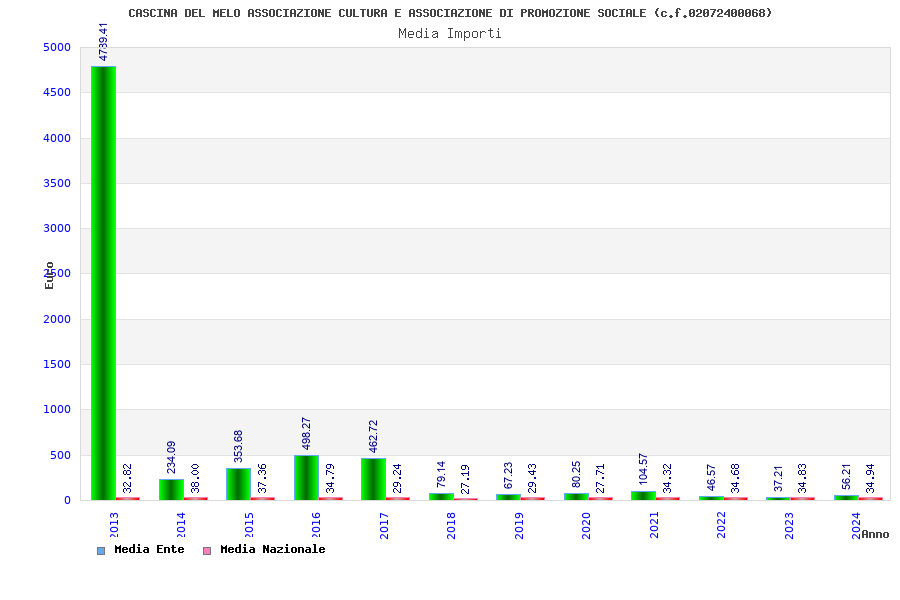Select the value label 498.27
Screen dimensions: 900x600
306,434
